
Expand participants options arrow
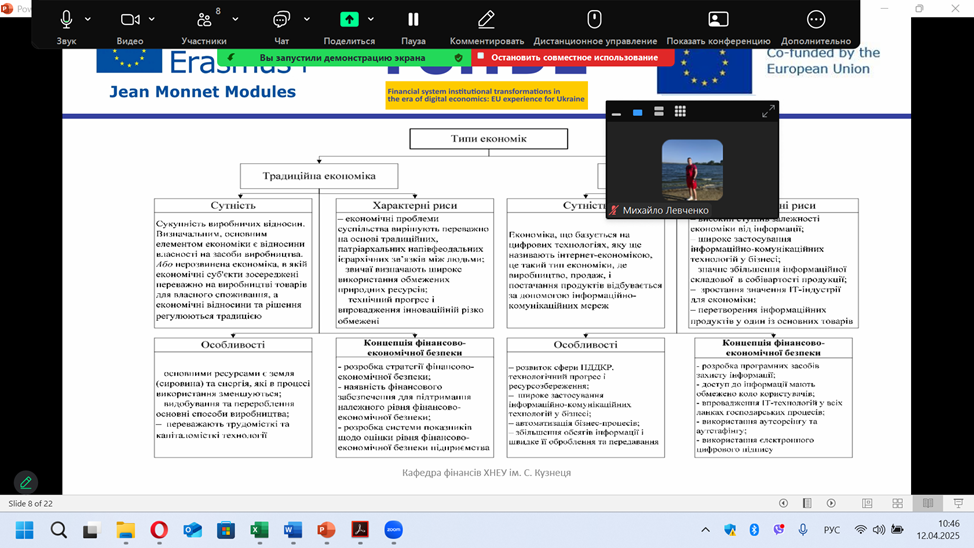[235, 19]
